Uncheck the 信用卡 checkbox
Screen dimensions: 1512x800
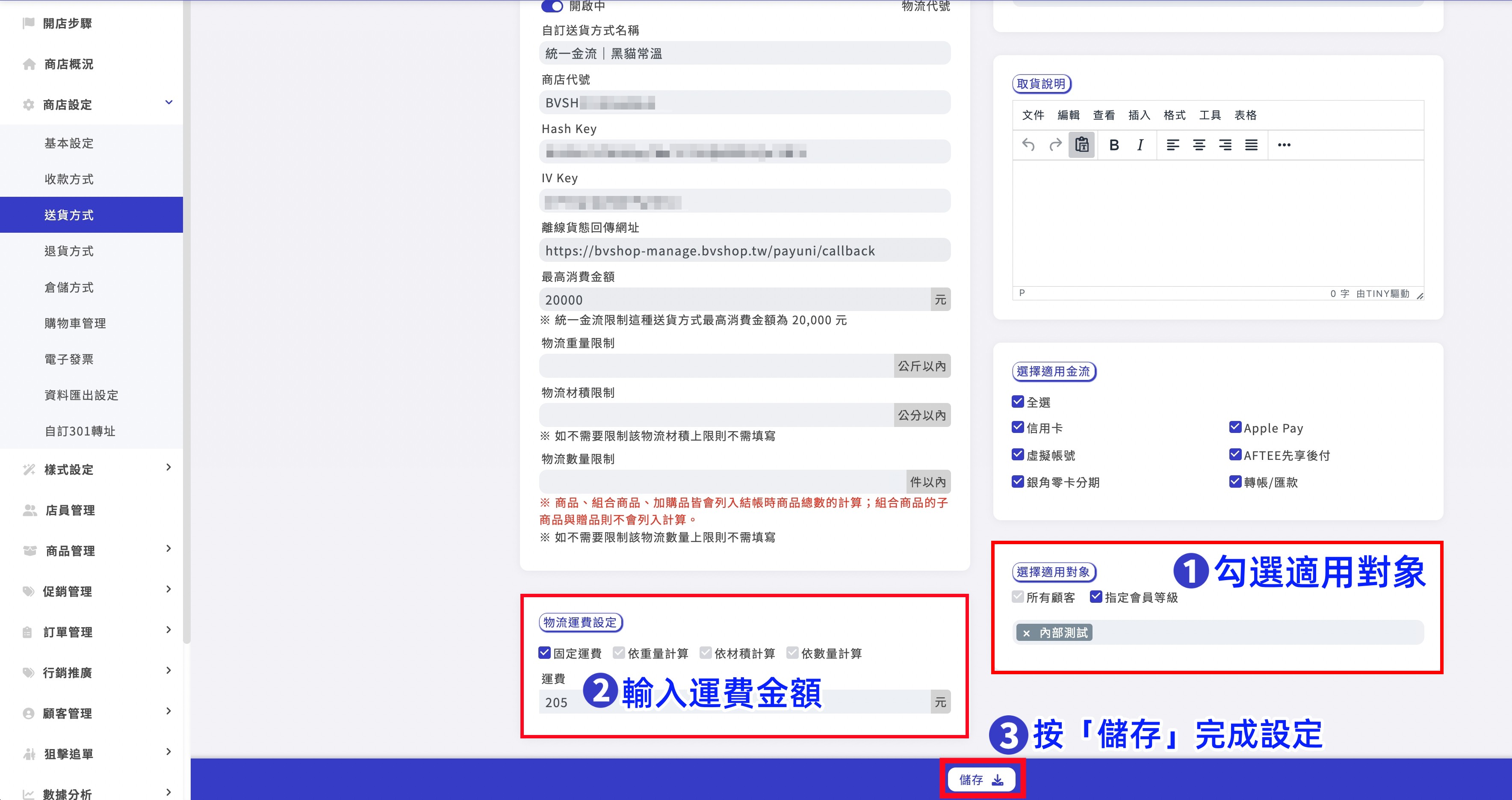click(1018, 428)
